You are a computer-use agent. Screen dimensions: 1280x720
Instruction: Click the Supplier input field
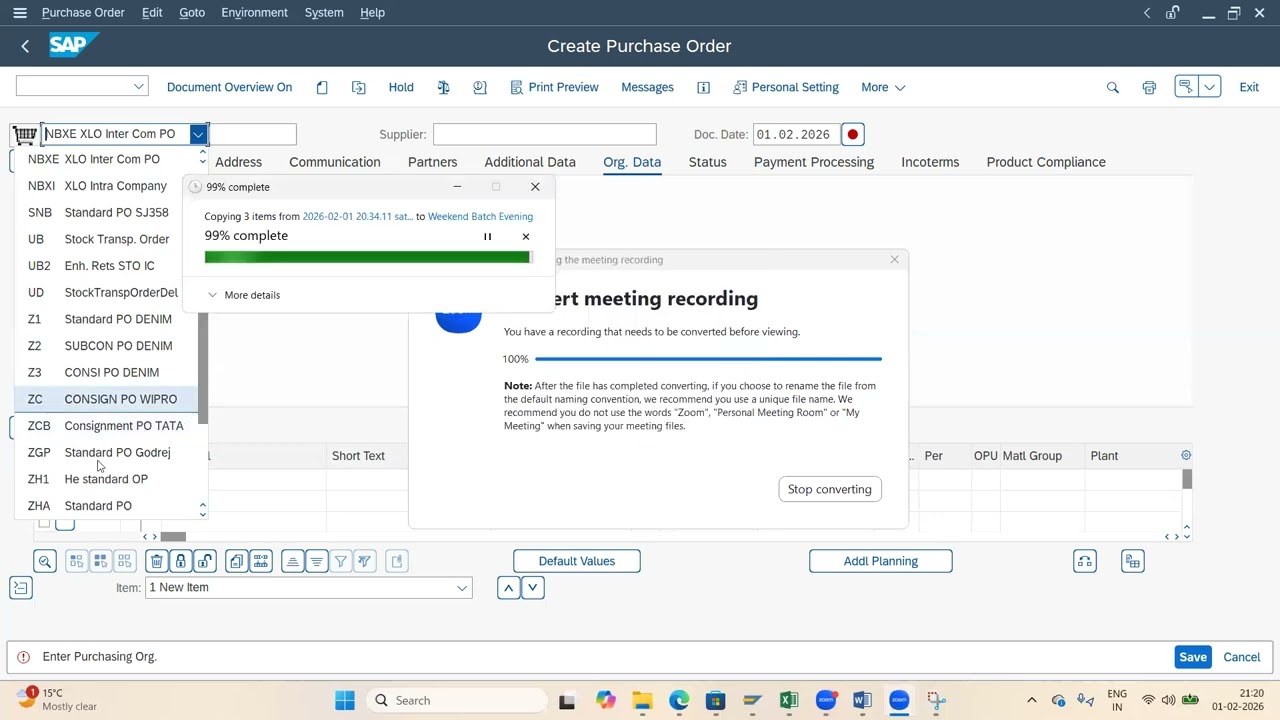point(545,134)
